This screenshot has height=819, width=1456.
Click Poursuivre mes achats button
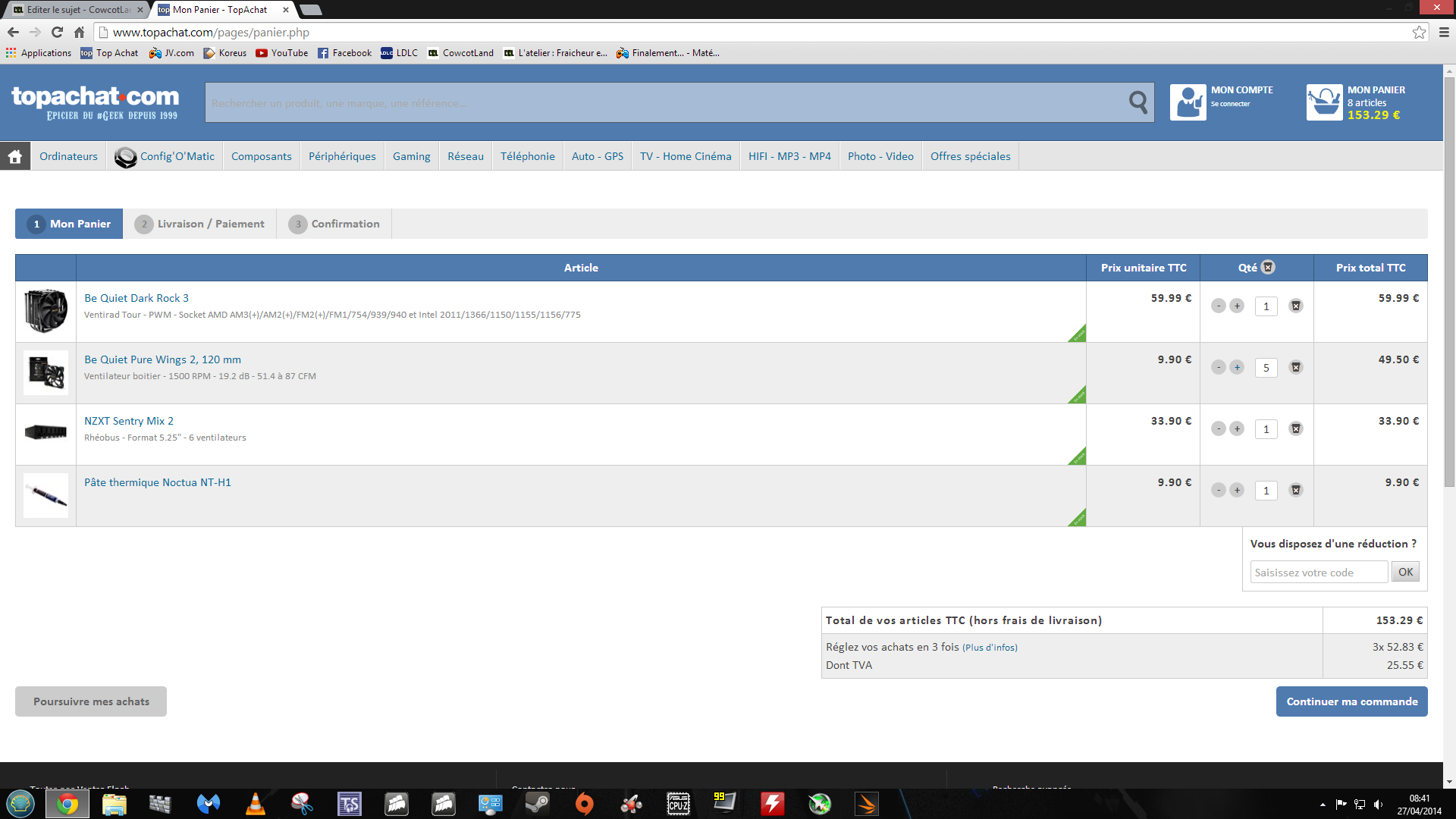click(x=91, y=701)
